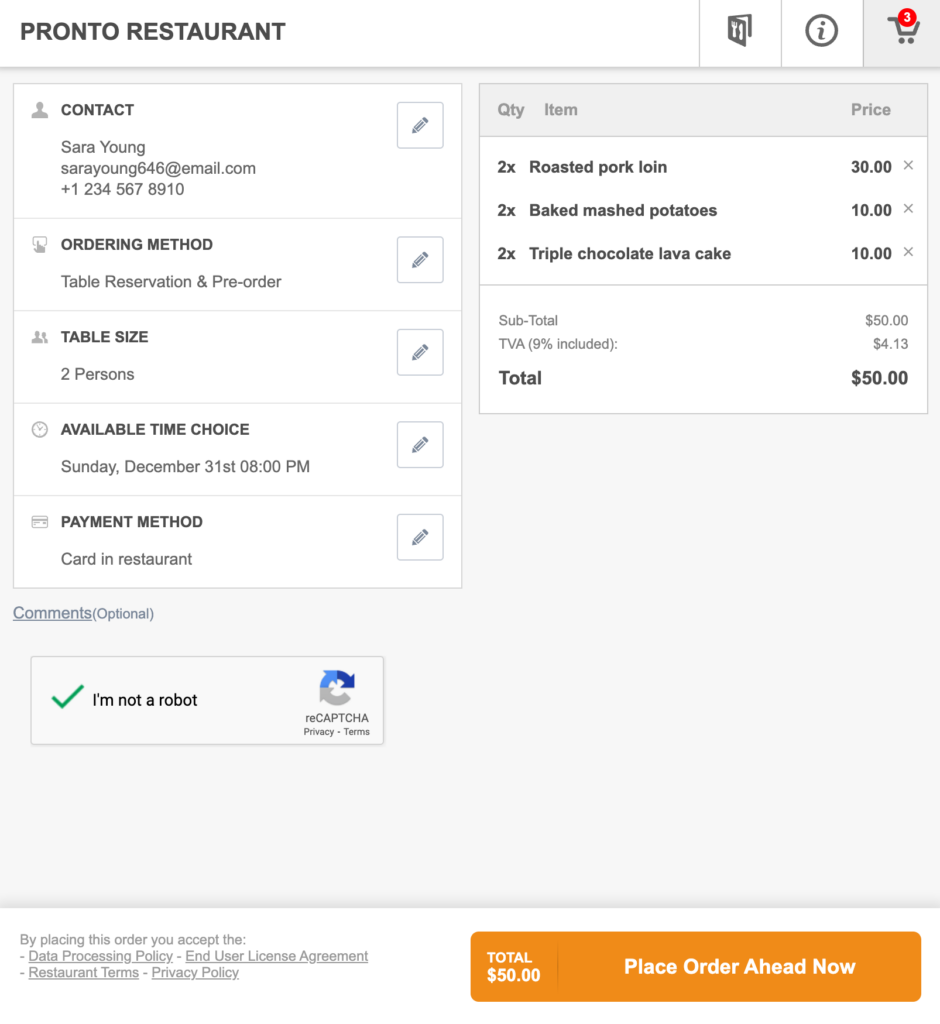Viewport: 940px width, 1024px height.
Task: Edit the Contact details pencil icon
Action: pyautogui.click(x=420, y=125)
